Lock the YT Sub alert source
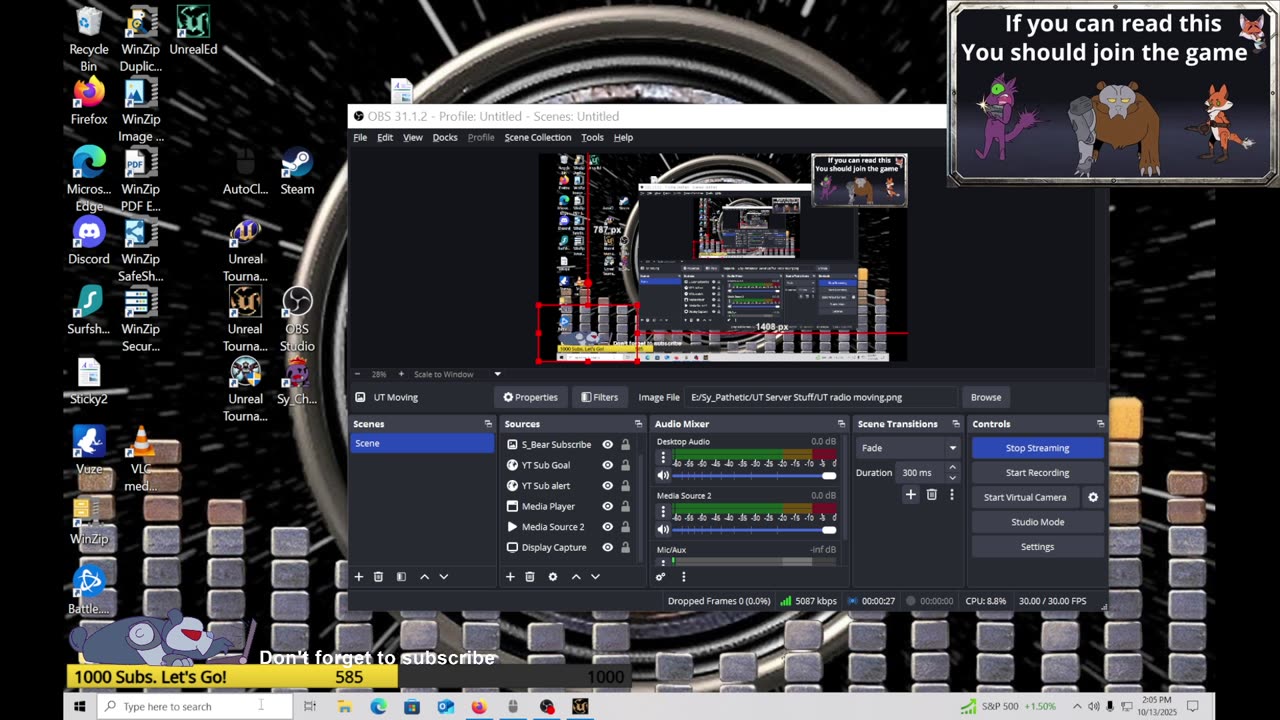 point(626,486)
